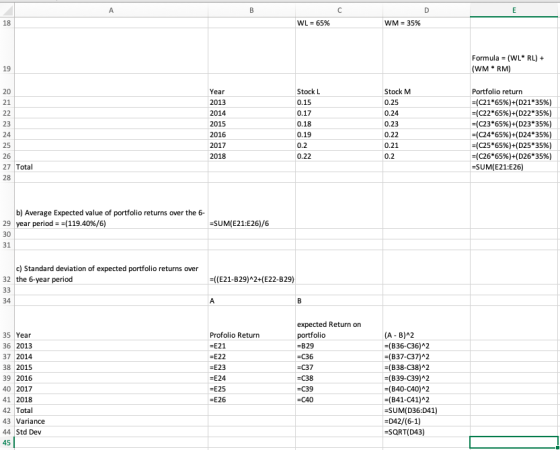
Task: Select Stock L value 0.15
Action: point(339,102)
